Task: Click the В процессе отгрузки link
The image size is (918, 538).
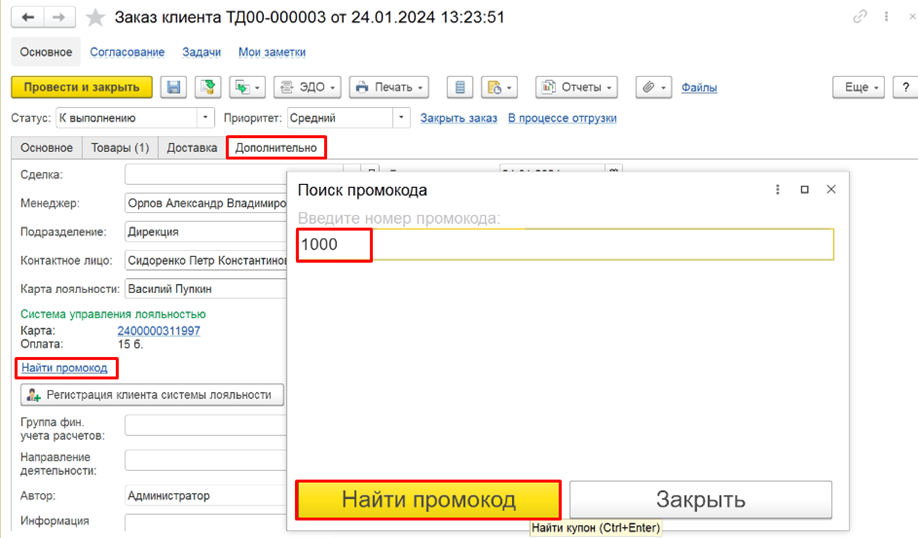Action: coord(562,118)
